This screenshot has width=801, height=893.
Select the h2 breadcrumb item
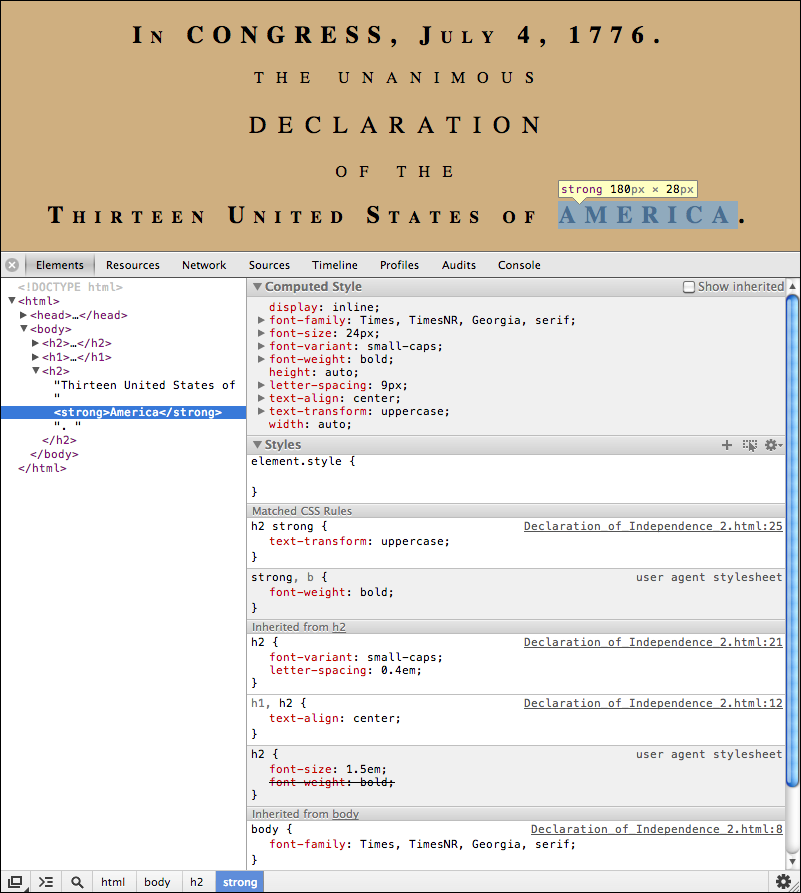click(197, 881)
